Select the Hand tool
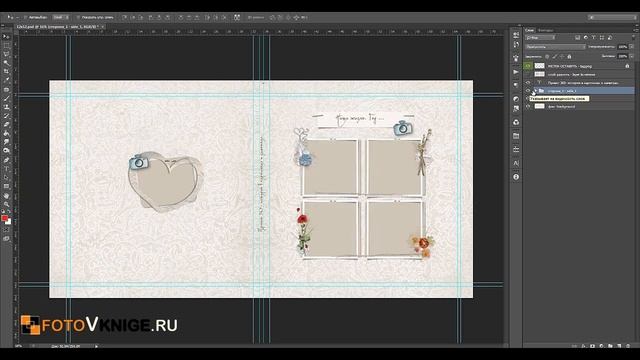The image size is (640, 360). pos(6,196)
